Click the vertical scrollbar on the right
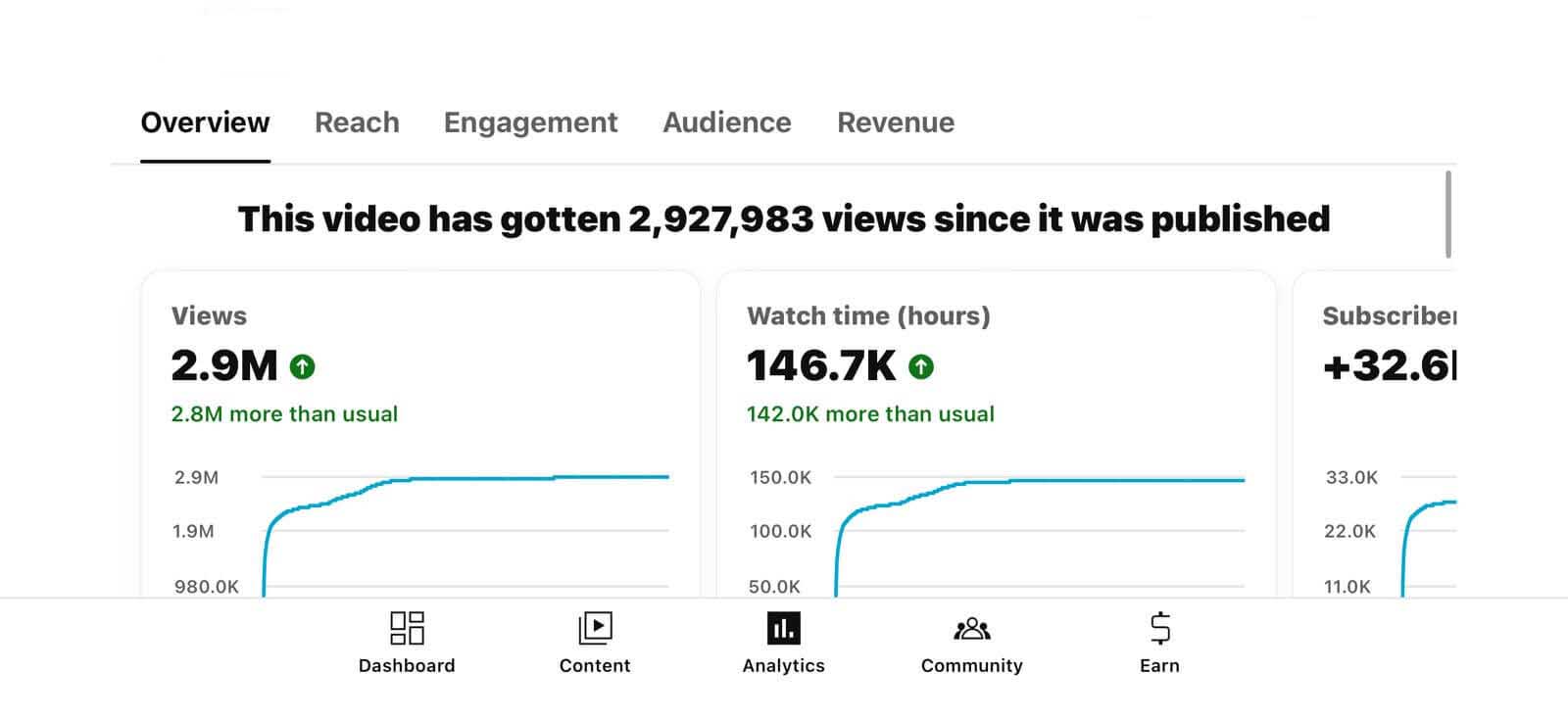The image size is (1568, 721). tap(1447, 214)
